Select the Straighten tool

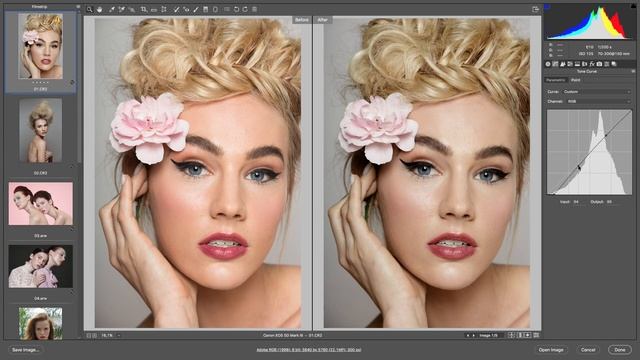154,9
